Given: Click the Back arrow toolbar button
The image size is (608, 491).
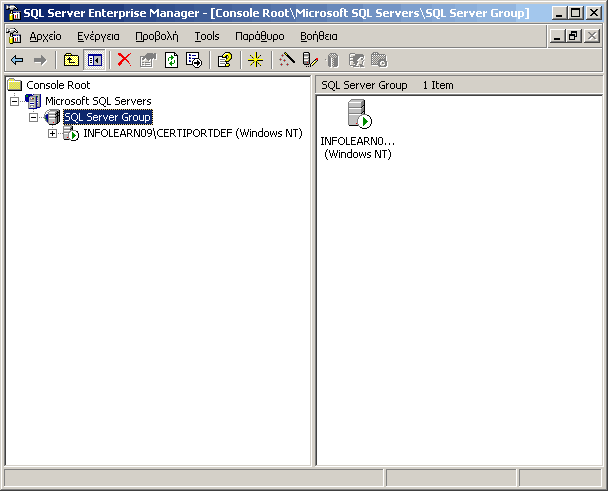Looking at the screenshot, I should [17, 60].
